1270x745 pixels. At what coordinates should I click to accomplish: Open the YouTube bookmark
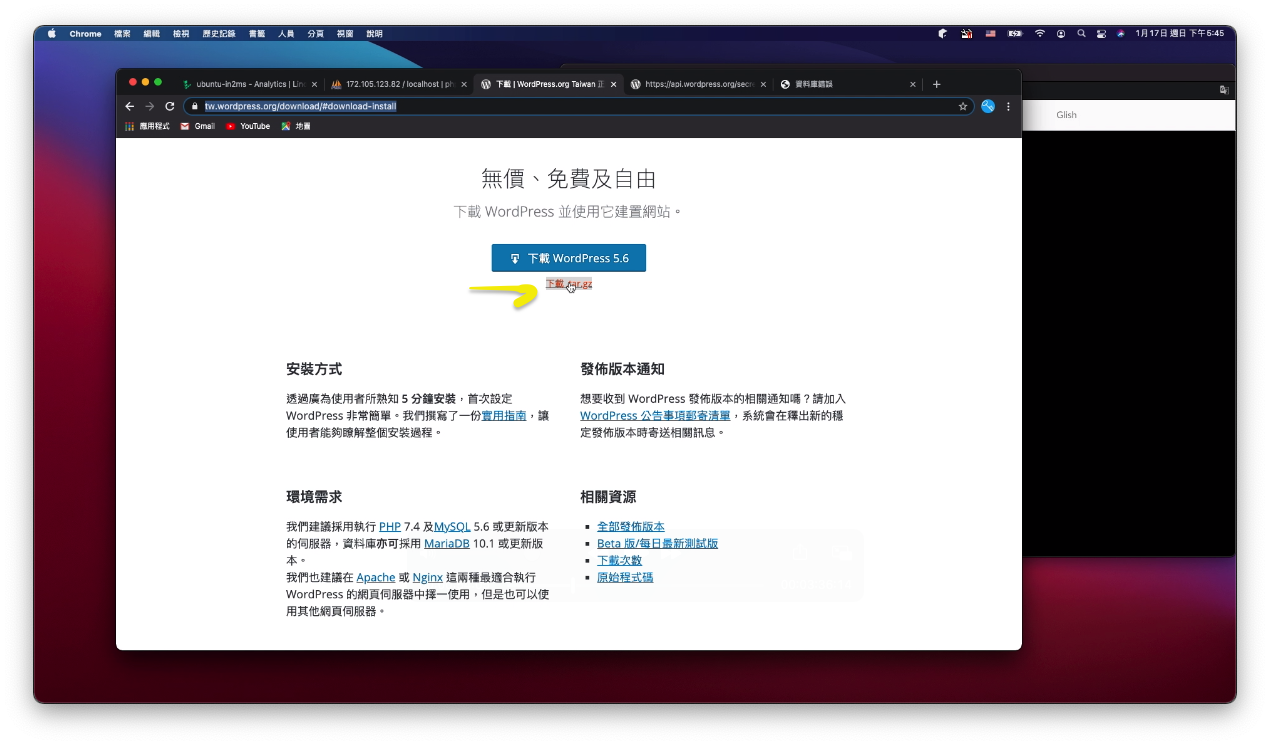click(x=248, y=126)
